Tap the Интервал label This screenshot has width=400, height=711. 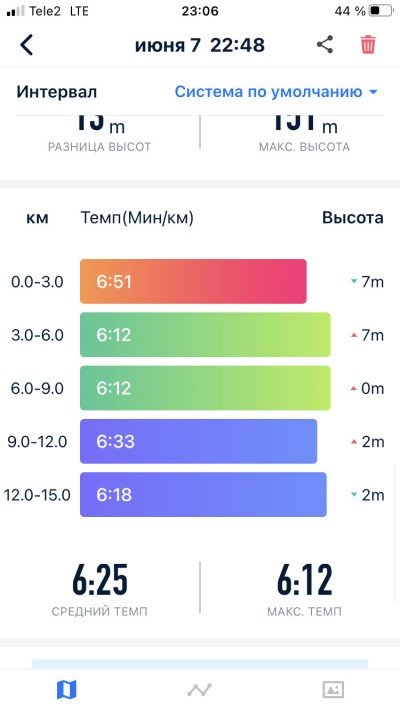tap(57, 92)
